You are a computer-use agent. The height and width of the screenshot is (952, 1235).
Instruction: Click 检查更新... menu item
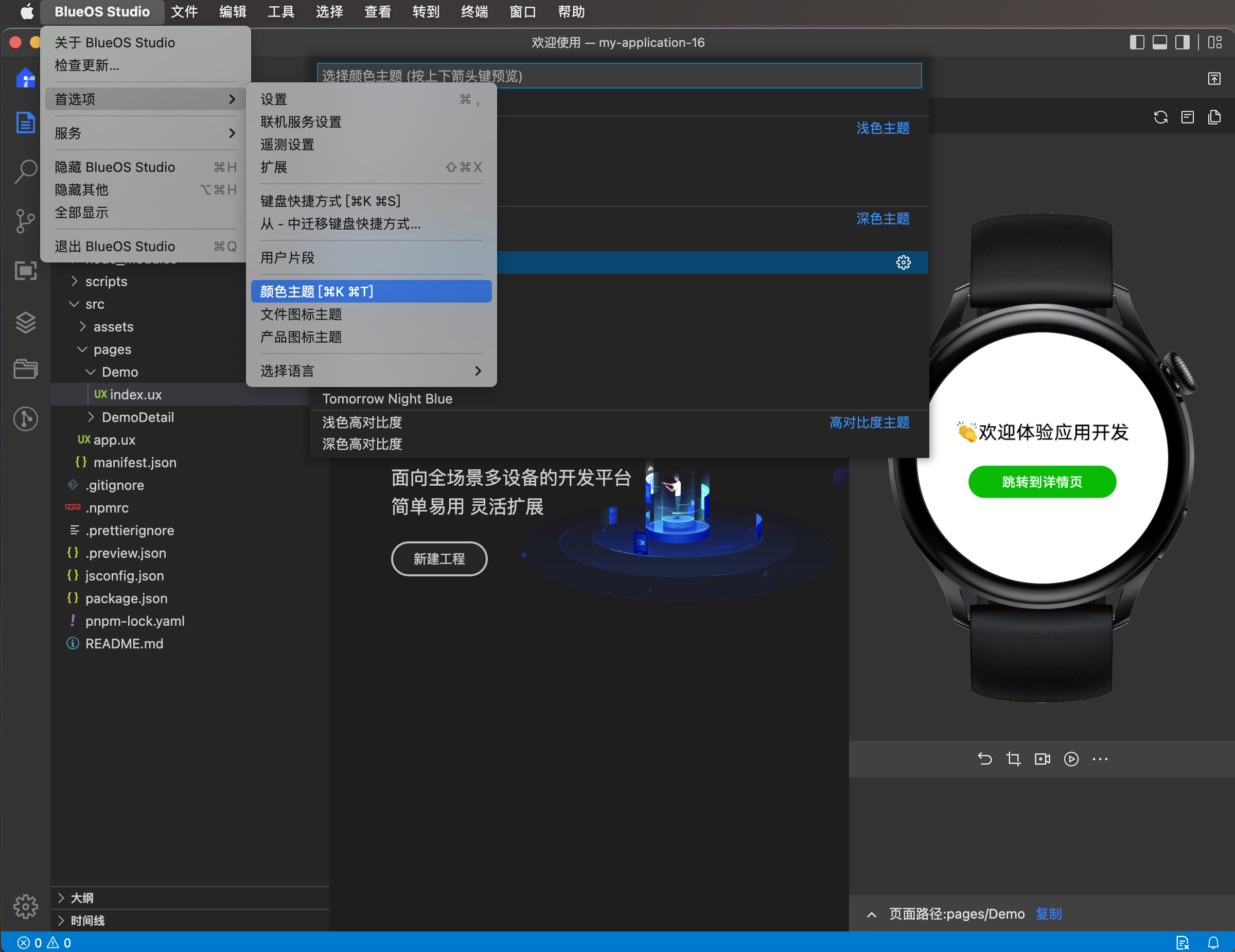click(x=145, y=65)
